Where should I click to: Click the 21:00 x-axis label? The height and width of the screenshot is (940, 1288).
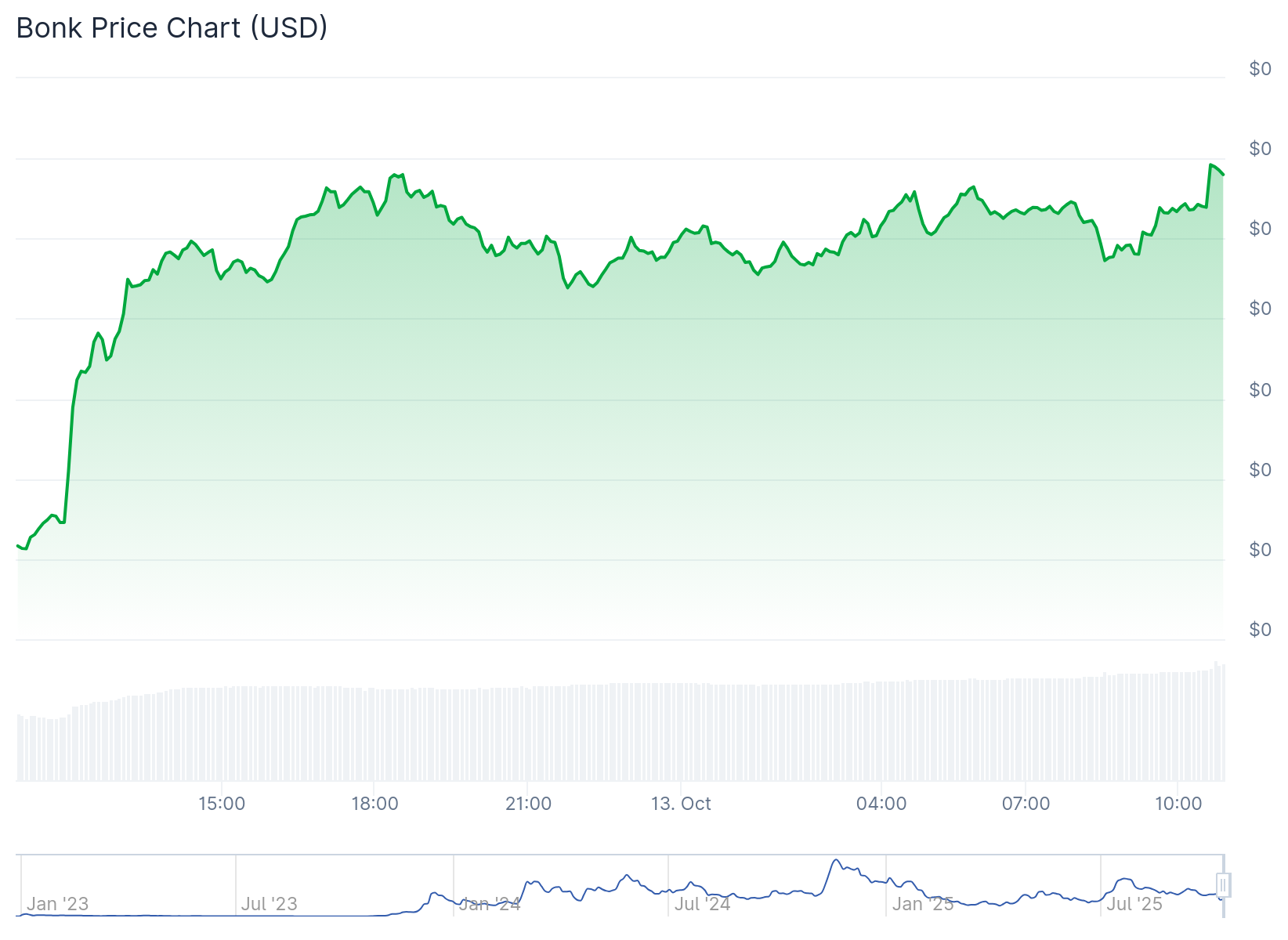point(528,804)
